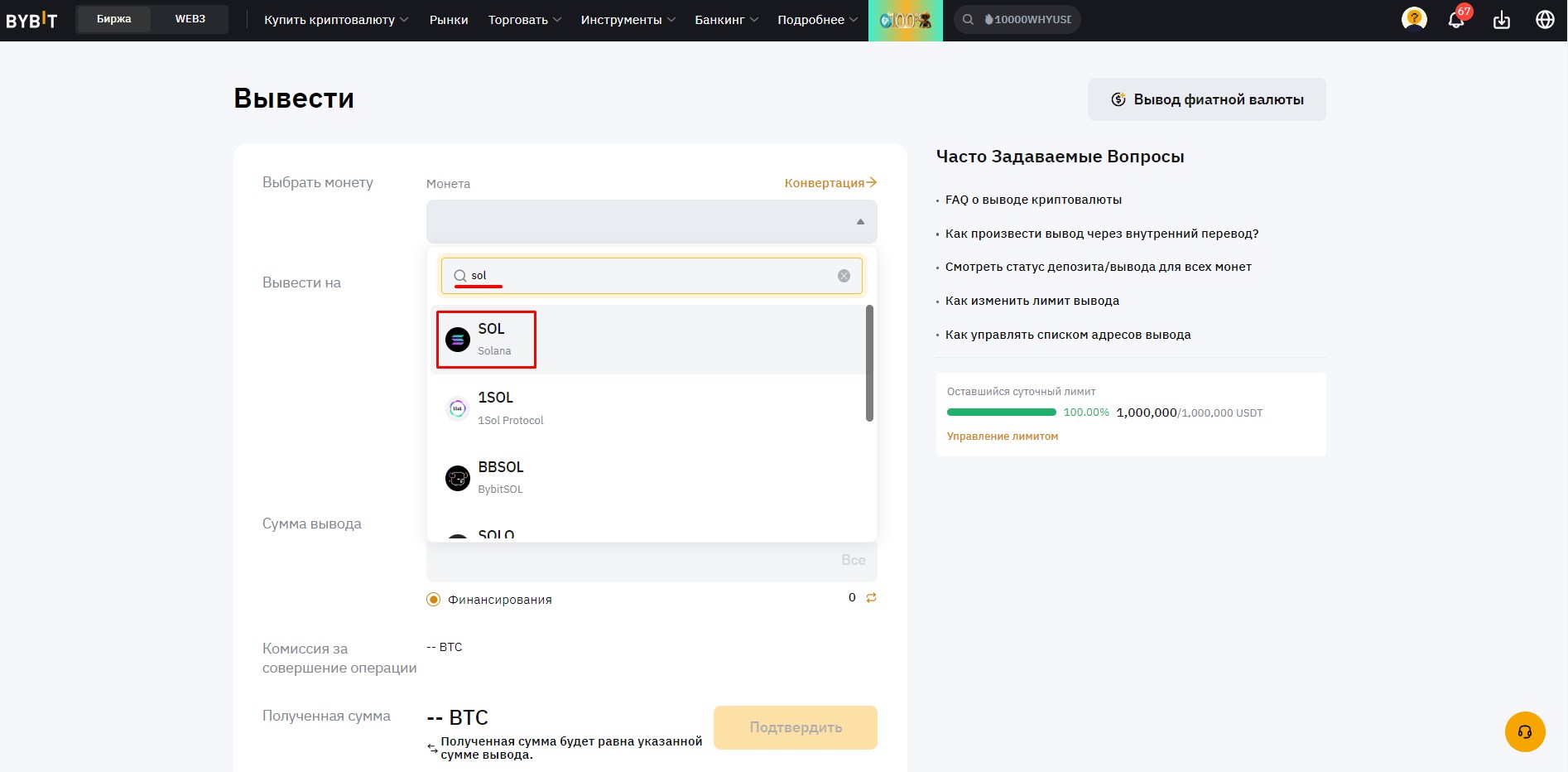Click the Все amount button

(x=854, y=560)
